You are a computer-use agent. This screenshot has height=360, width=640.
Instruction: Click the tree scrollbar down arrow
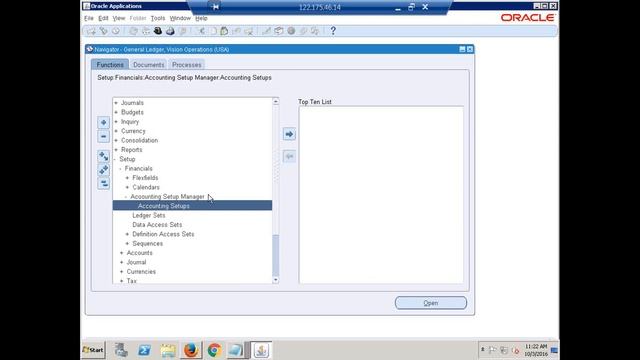[276, 280]
